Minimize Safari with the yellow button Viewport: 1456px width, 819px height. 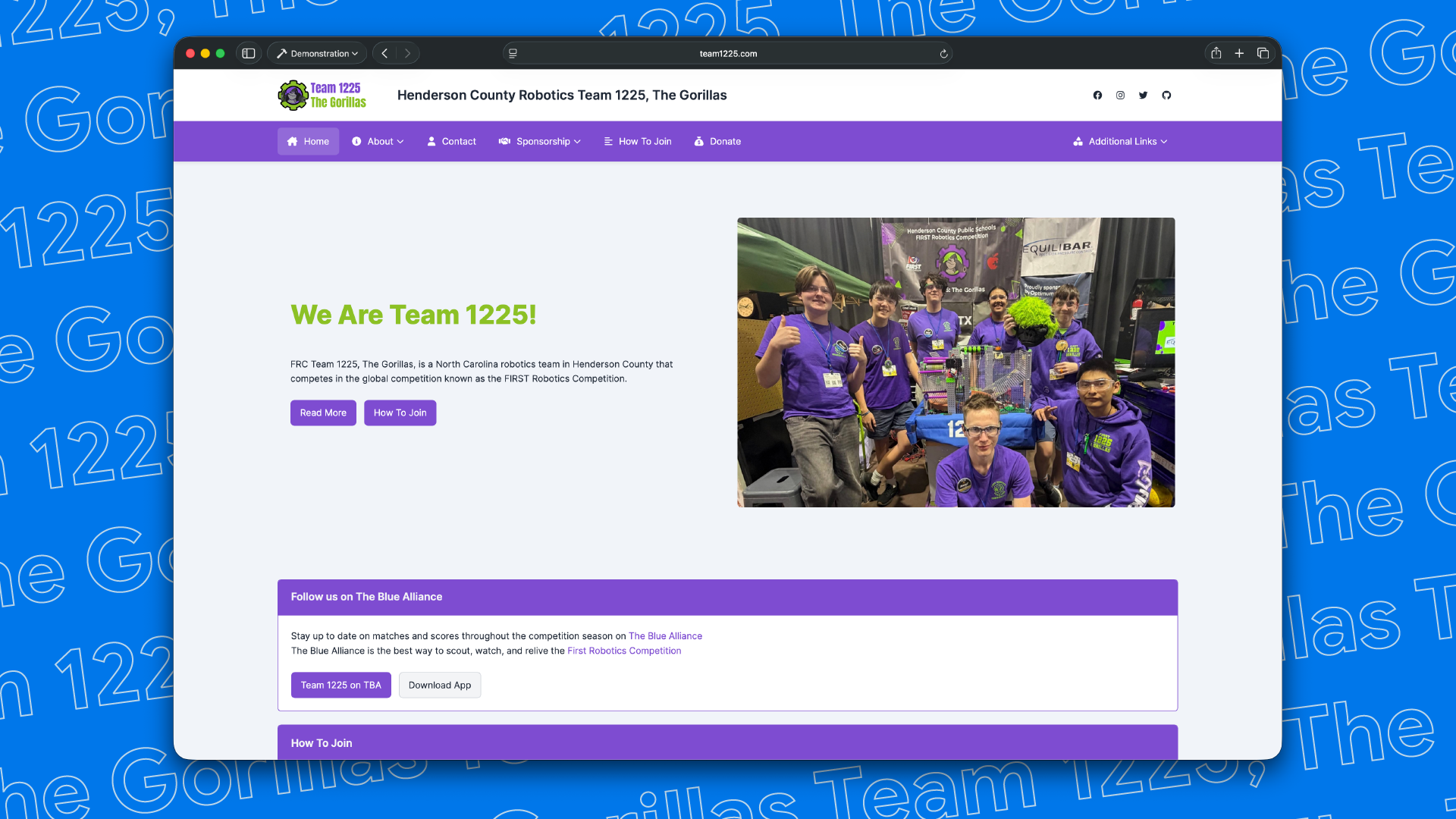206,54
